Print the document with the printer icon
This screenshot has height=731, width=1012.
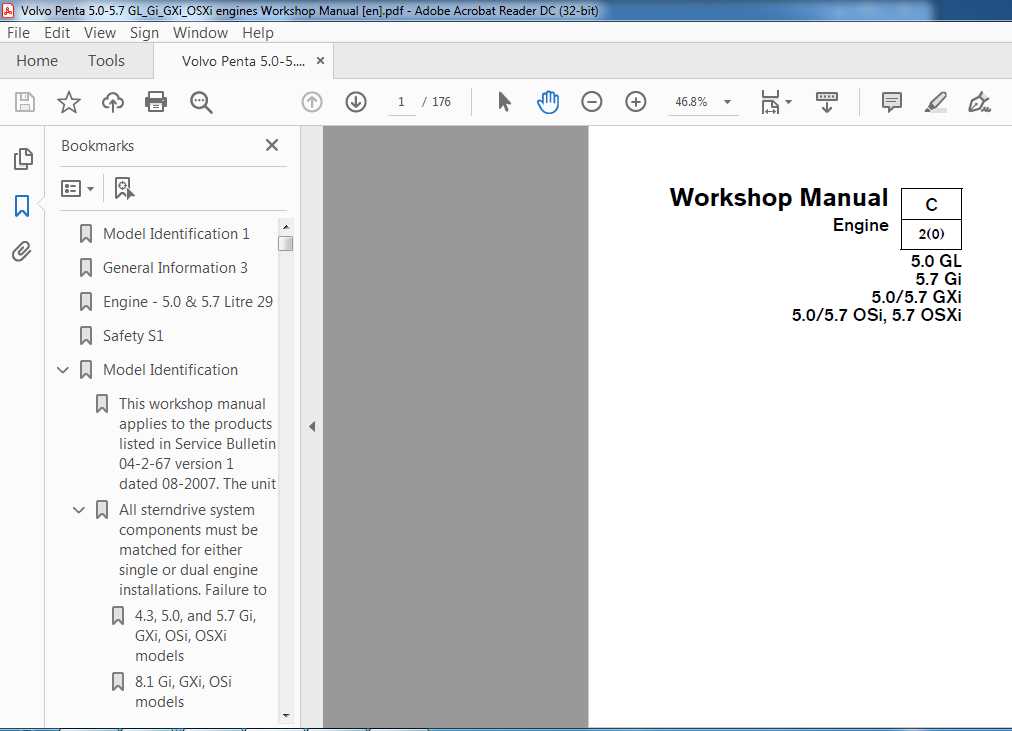point(156,102)
